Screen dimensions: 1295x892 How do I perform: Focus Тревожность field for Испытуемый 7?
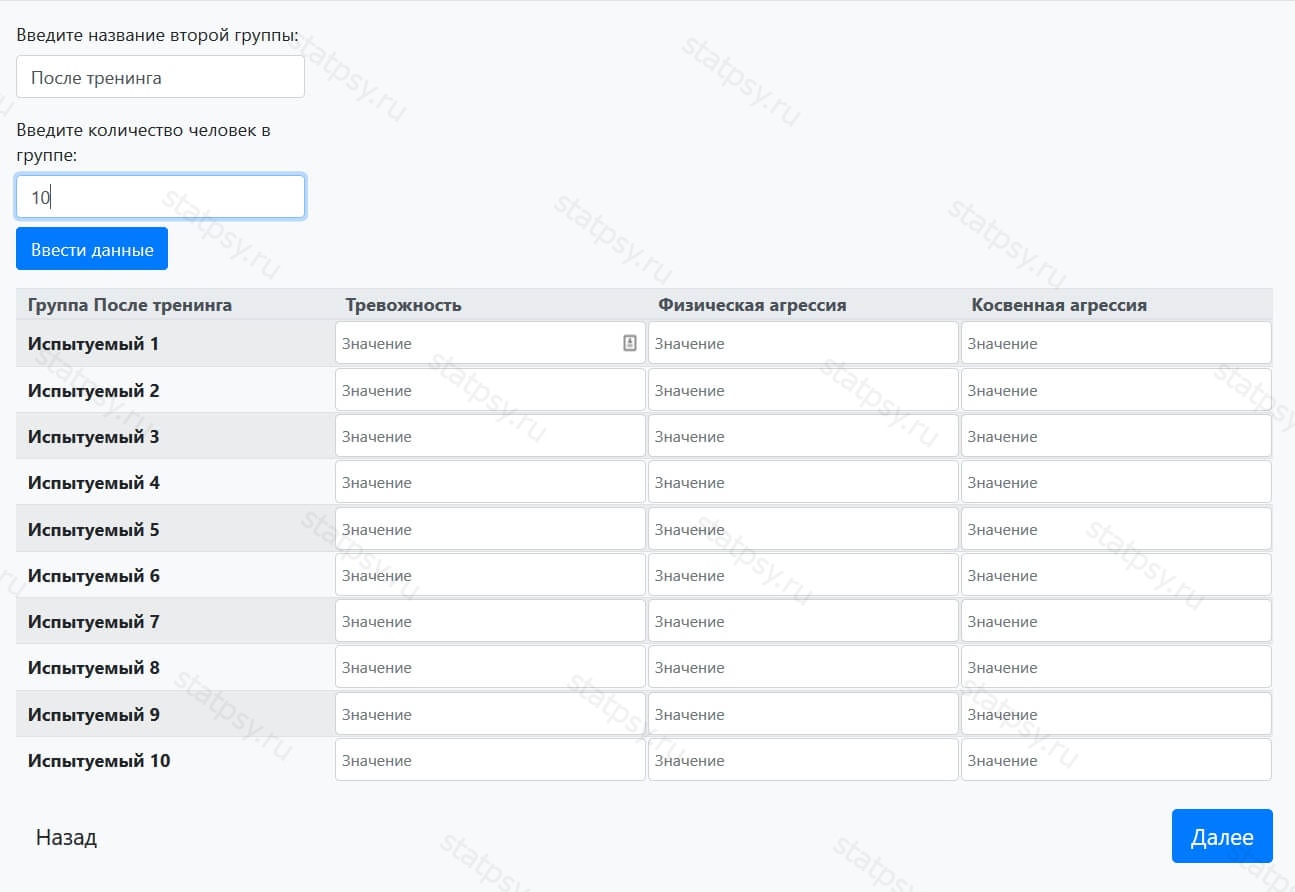coord(490,621)
